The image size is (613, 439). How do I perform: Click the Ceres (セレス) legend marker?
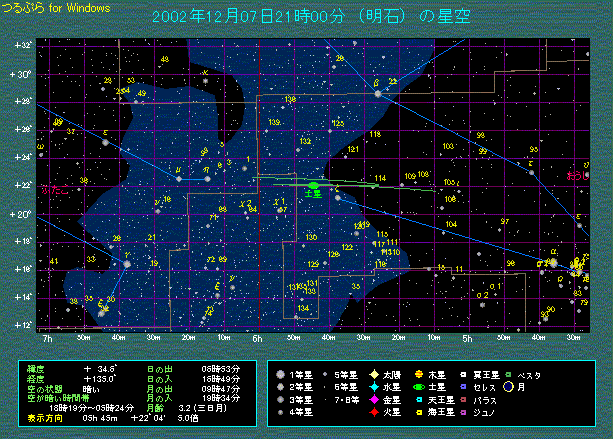point(463,385)
